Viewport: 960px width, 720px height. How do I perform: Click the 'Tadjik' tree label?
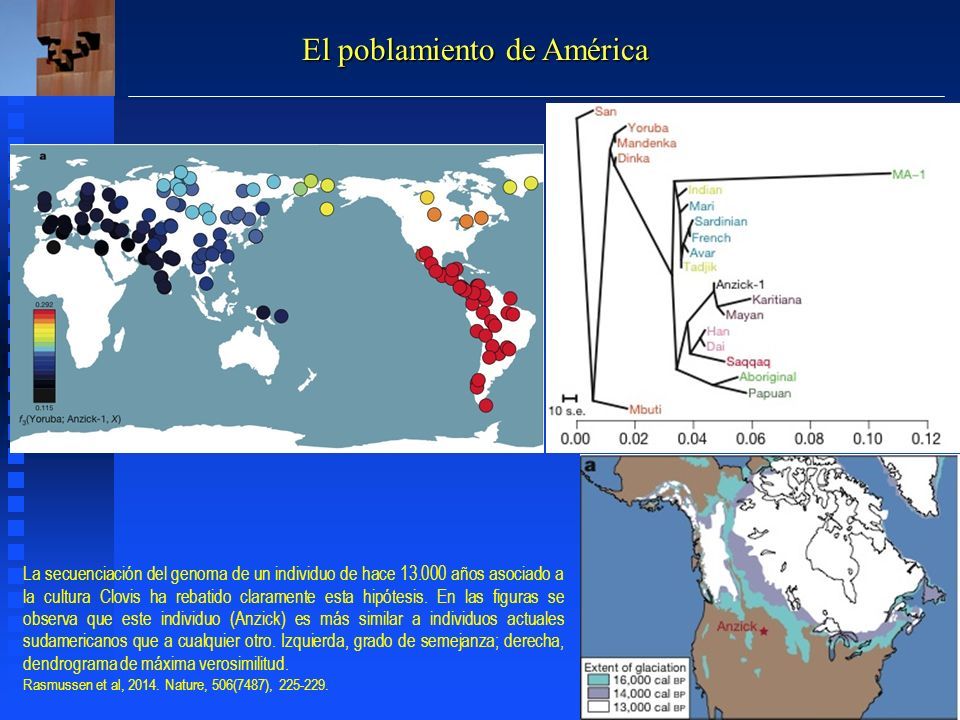700,267
